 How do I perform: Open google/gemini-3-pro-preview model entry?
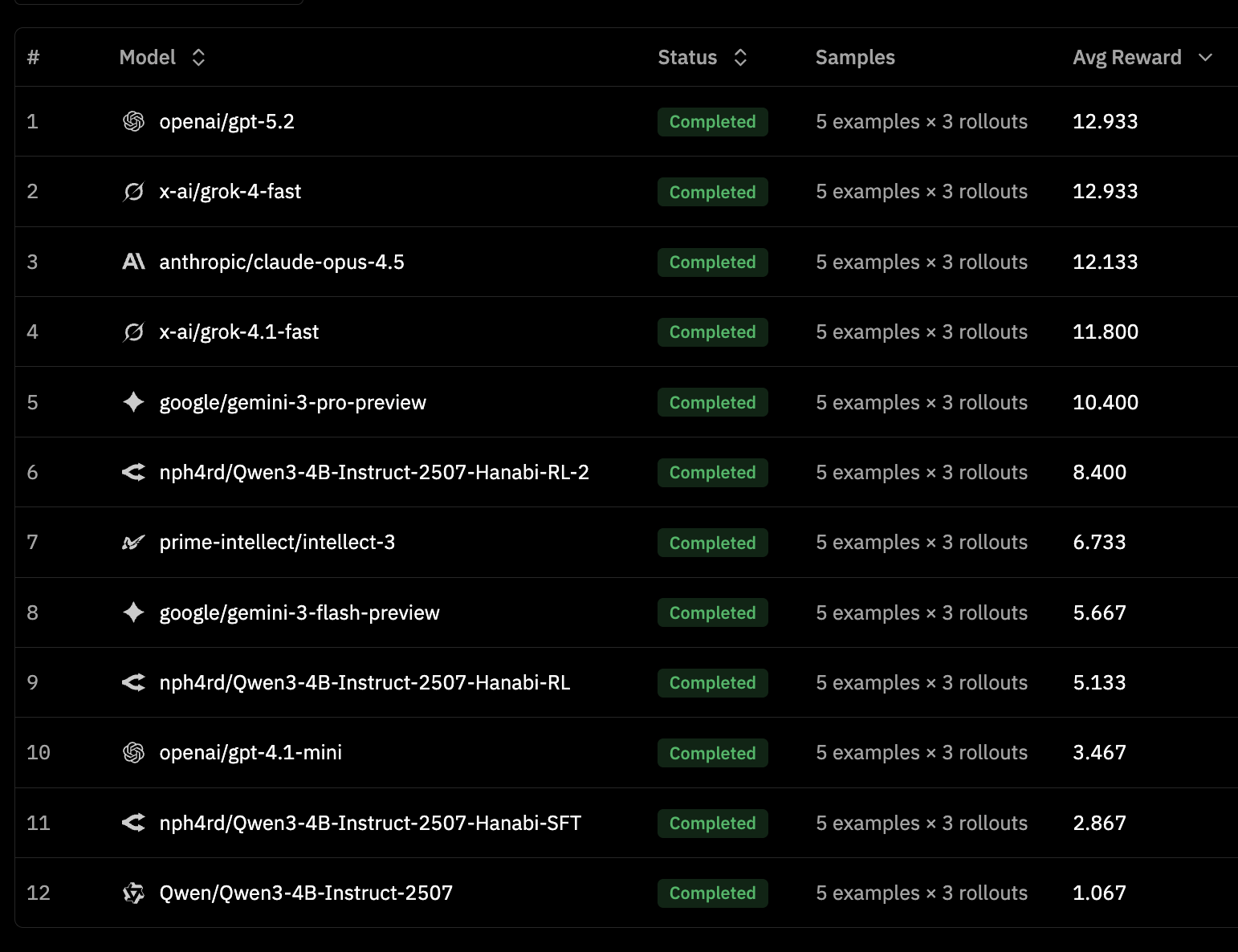(x=293, y=402)
